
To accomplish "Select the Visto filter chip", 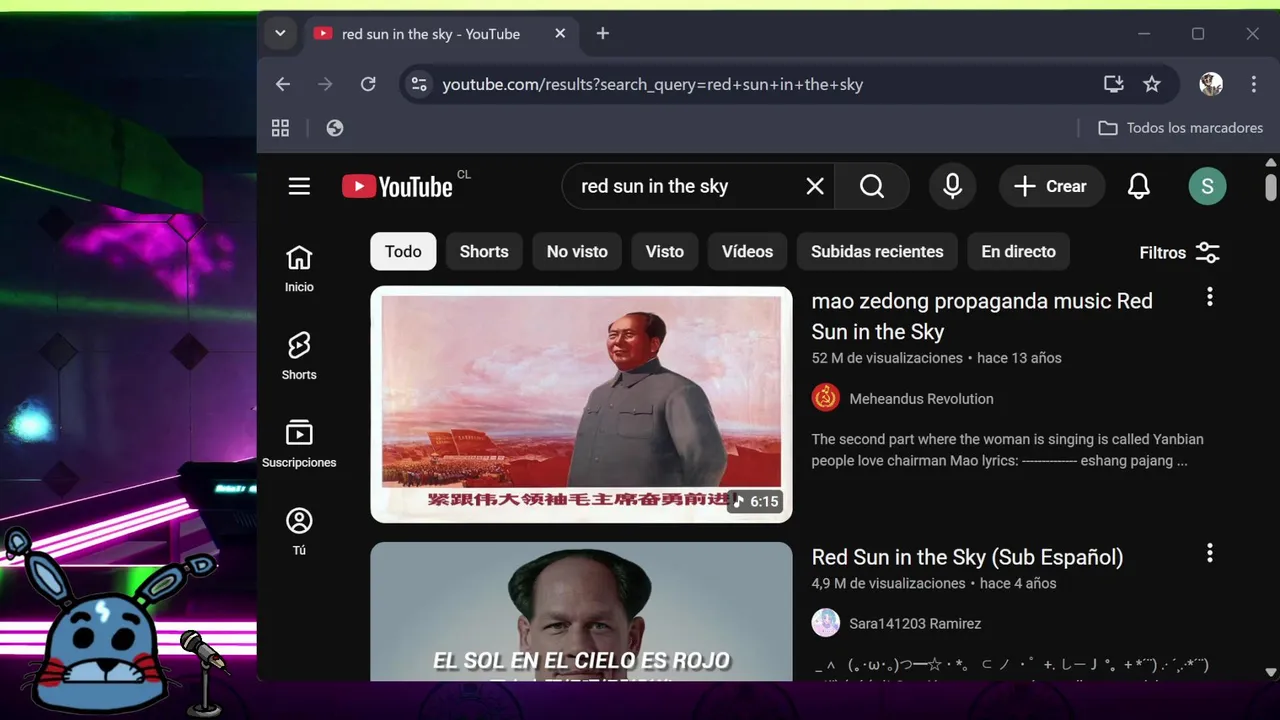I will 665,252.
